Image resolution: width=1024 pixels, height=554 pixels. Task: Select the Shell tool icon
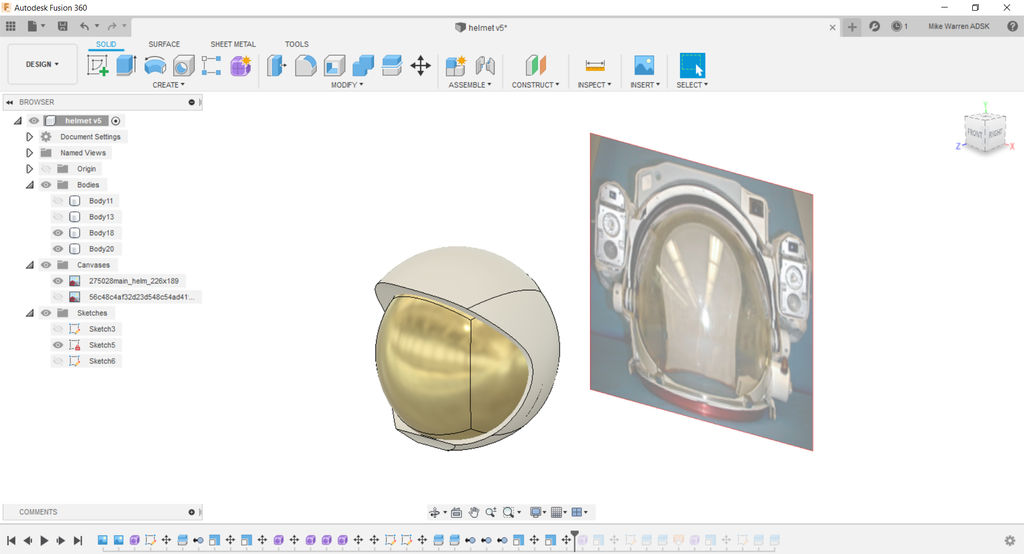tap(334, 65)
